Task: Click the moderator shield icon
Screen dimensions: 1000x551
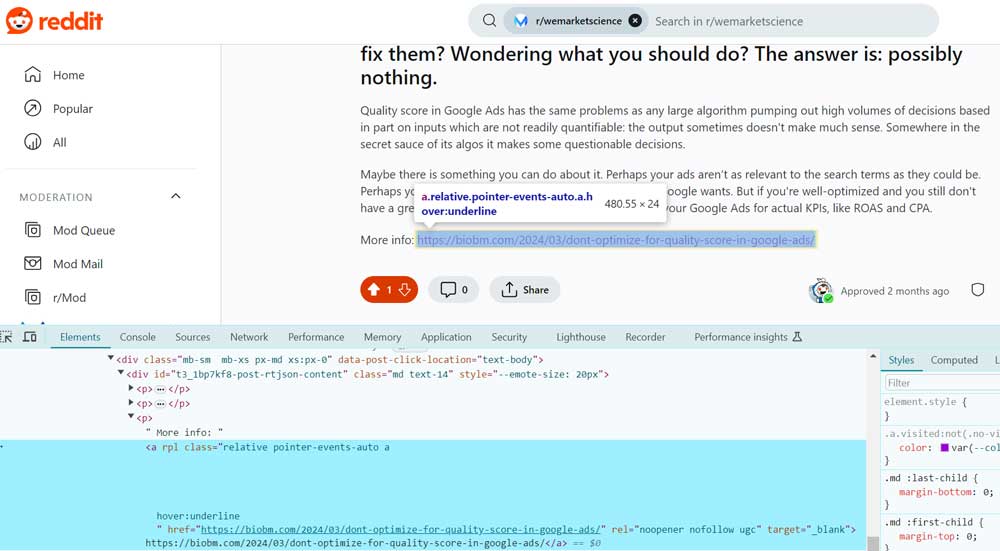Action: click(978, 290)
